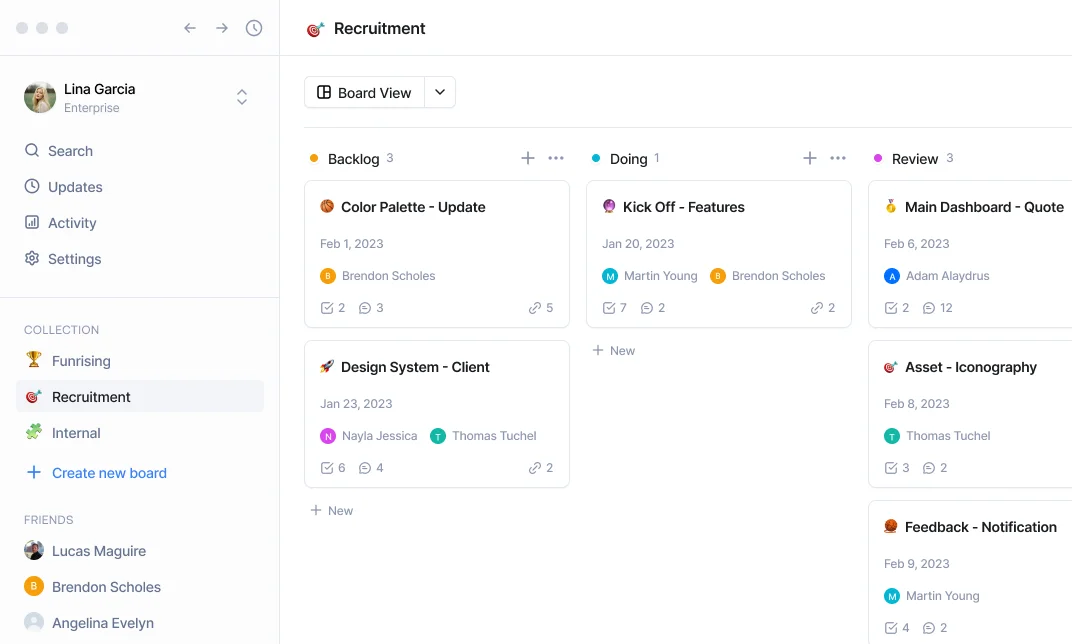Click Create new board
The height and width of the screenshot is (644, 1072).
(x=108, y=473)
